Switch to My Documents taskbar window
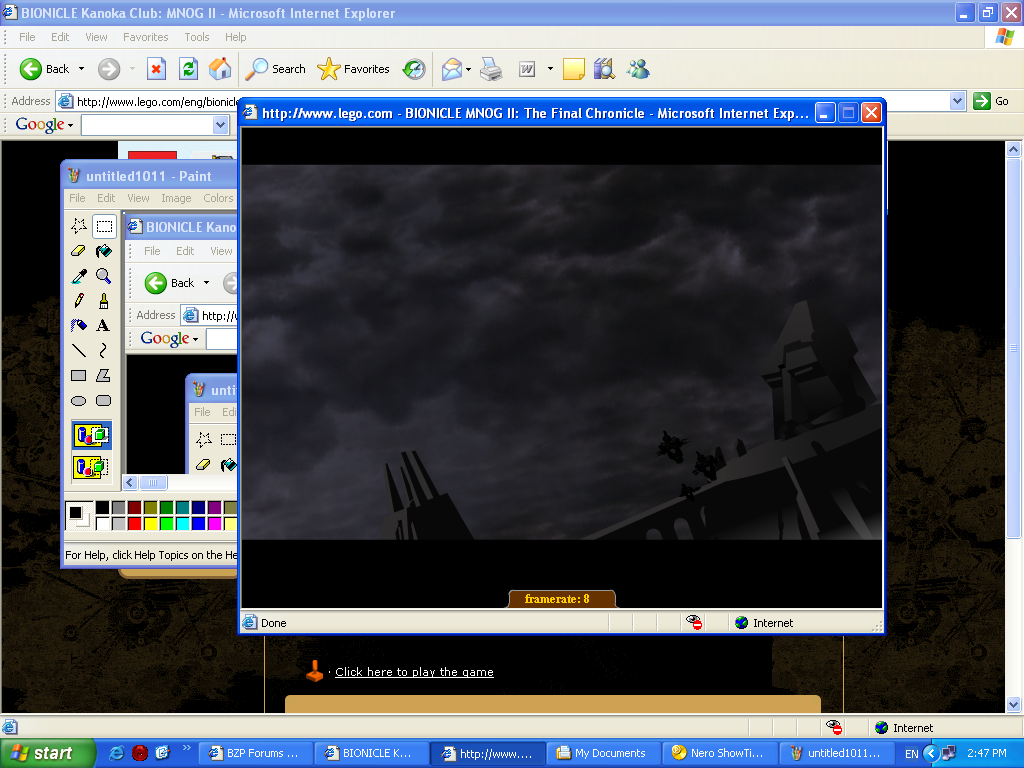Viewport: 1024px width, 768px height. [x=603, y=754]
